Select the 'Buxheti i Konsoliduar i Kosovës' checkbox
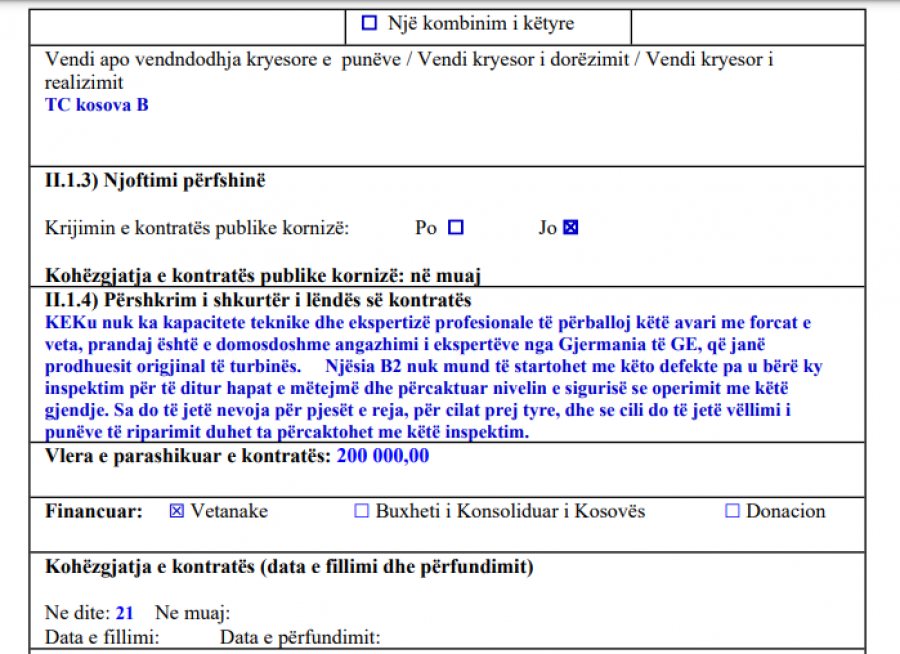Viewport: 900px width, 654px height. (362, 510)
